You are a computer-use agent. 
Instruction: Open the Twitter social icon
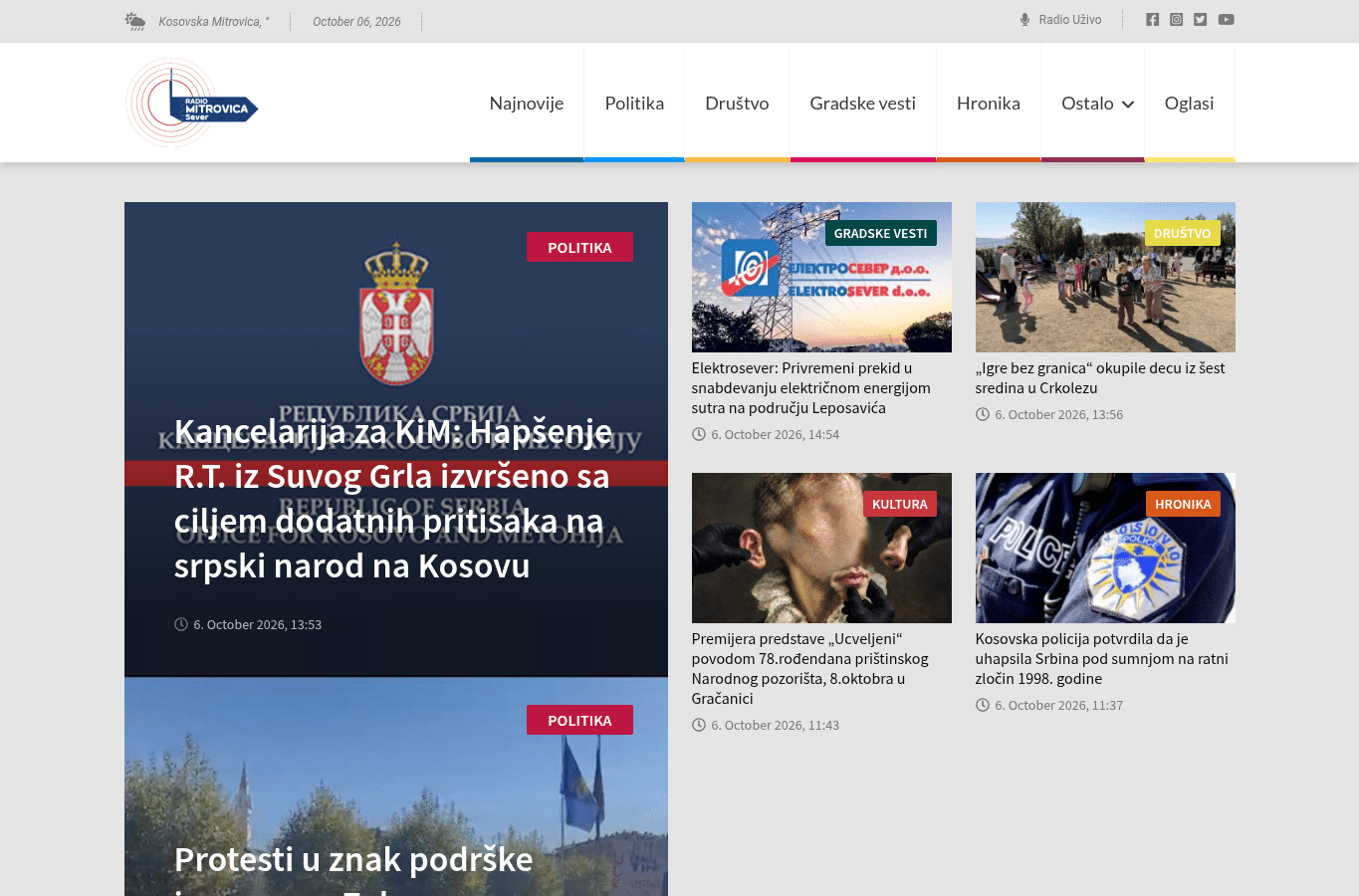[1200, 20]
